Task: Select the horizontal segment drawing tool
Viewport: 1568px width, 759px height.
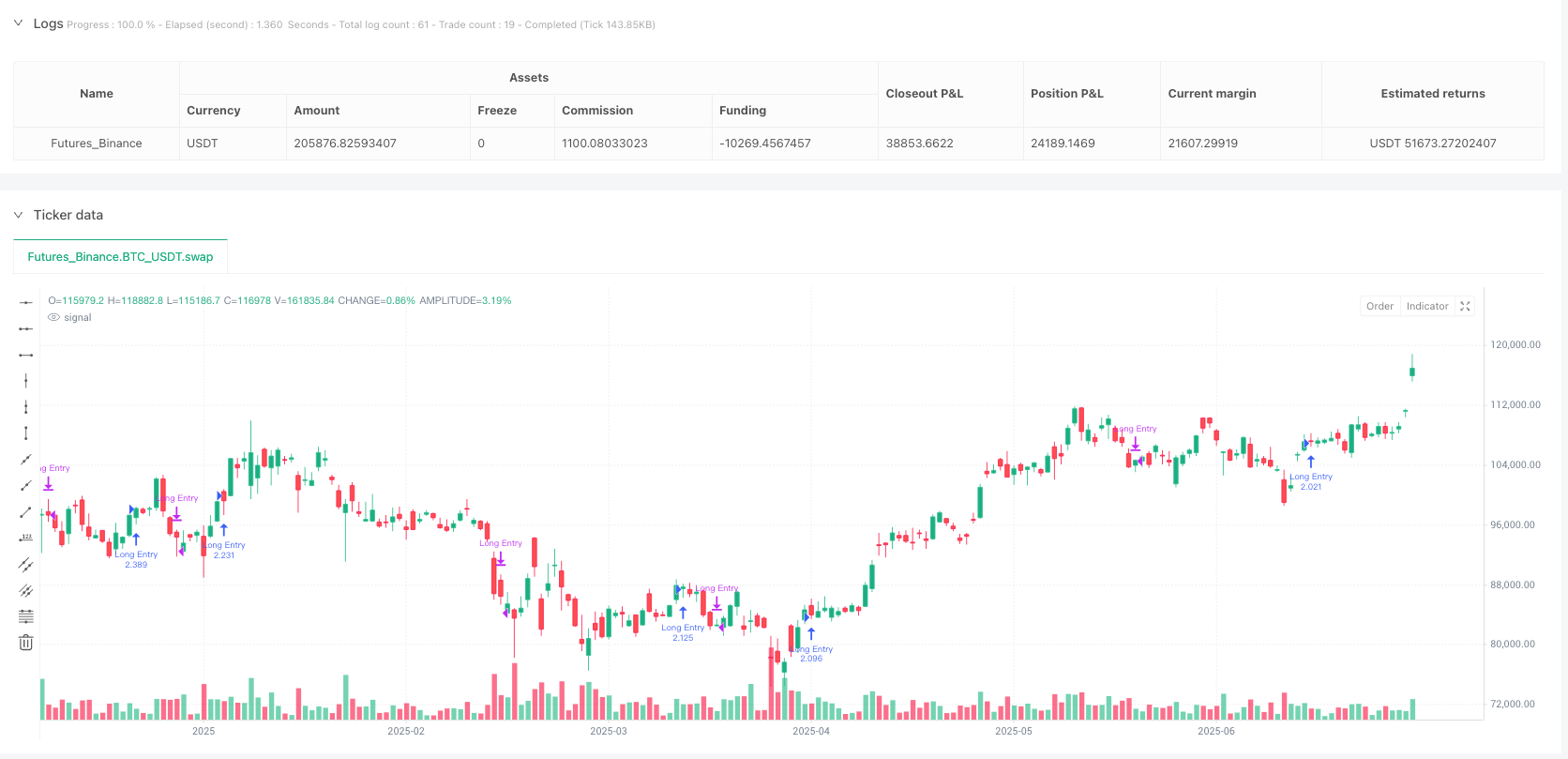Action: click(x=26, y=355)
